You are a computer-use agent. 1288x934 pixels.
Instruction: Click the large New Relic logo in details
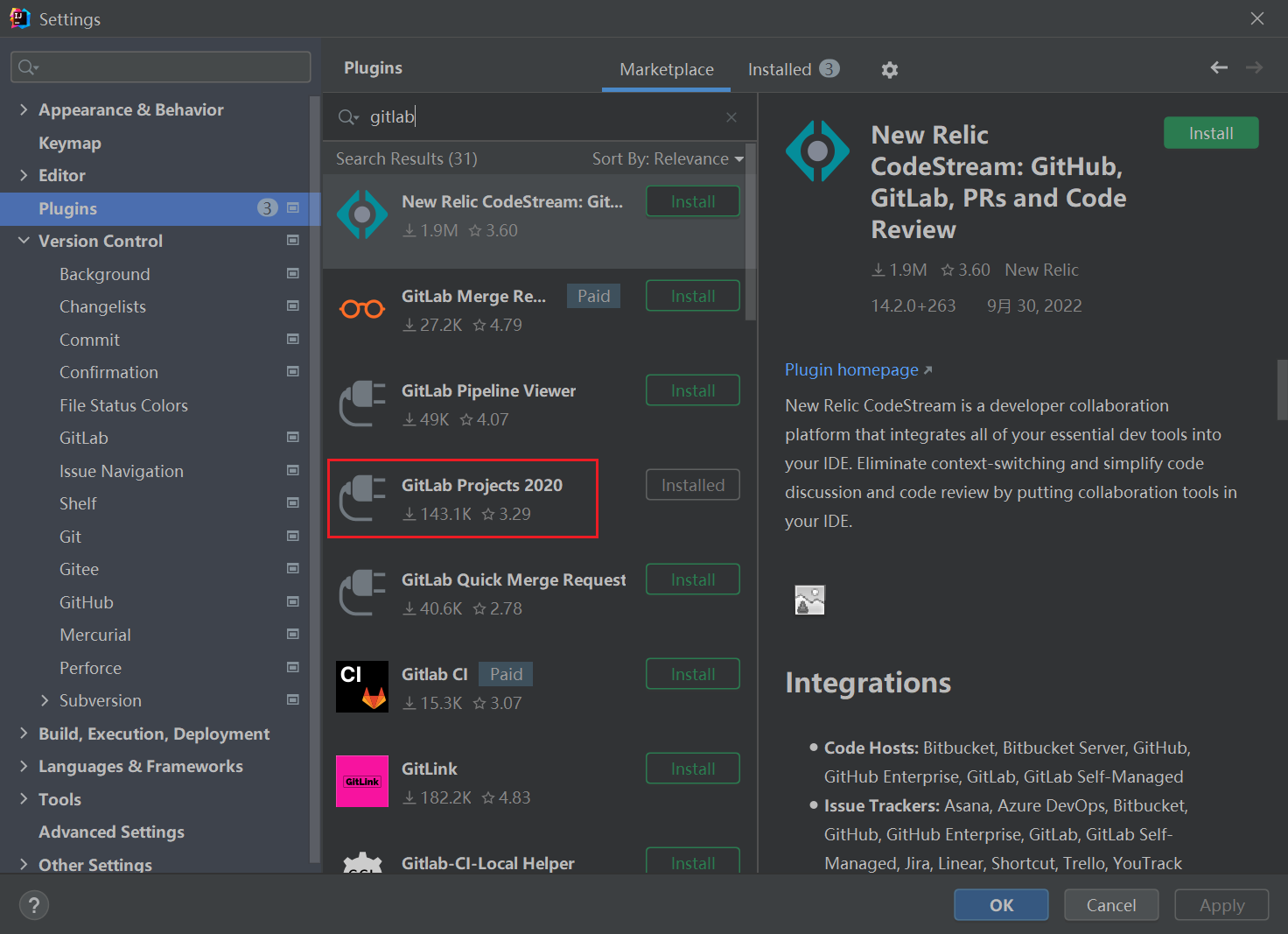(x=817, y=151)
